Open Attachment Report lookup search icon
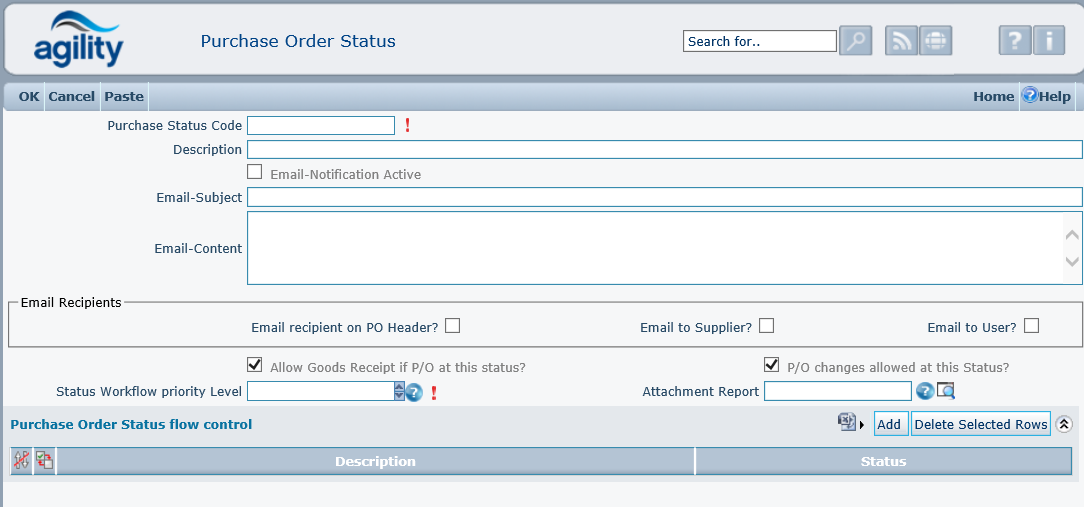Screen dimensions: 1084x507 coord(946,391)
